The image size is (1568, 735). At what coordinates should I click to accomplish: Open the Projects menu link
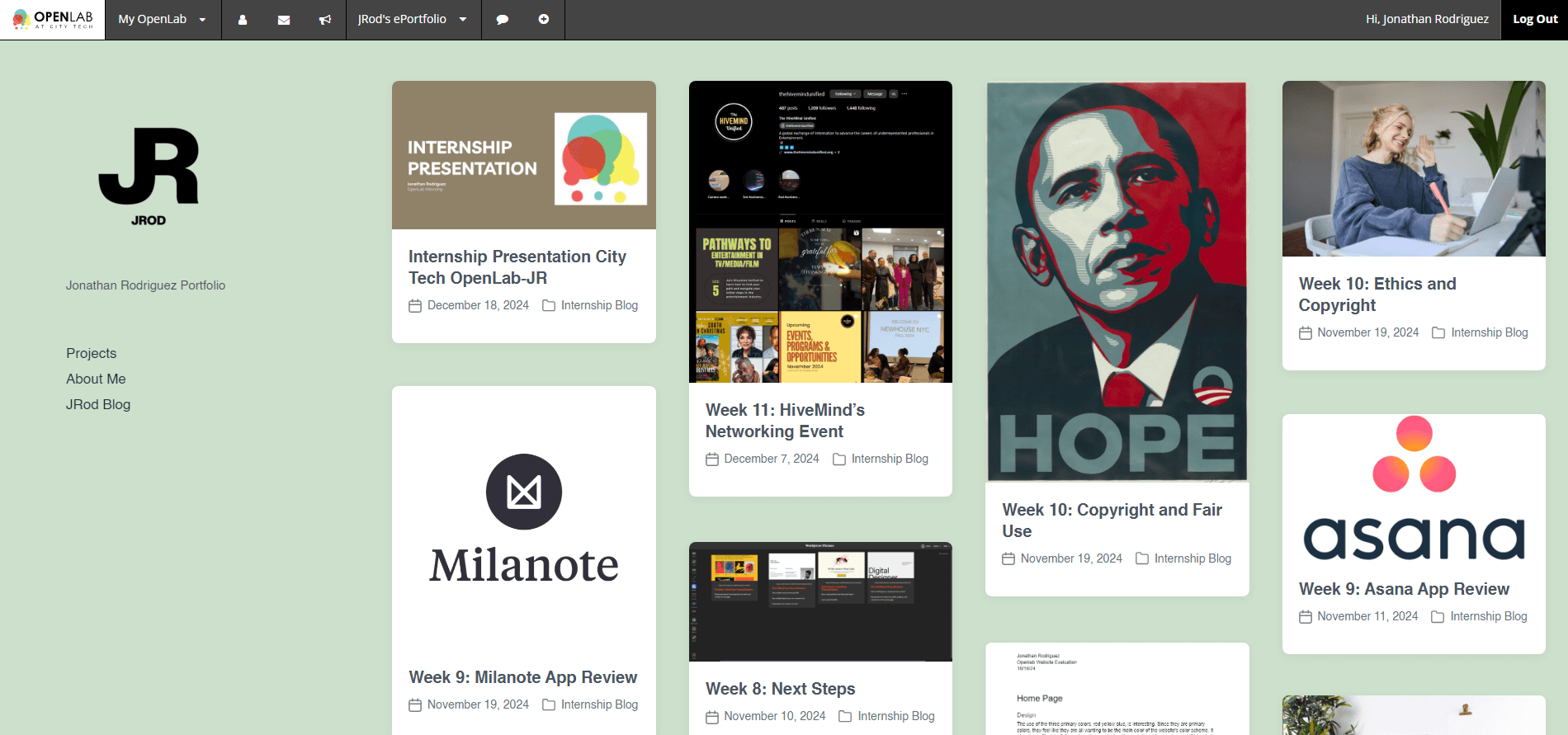(x=92, y=353)
